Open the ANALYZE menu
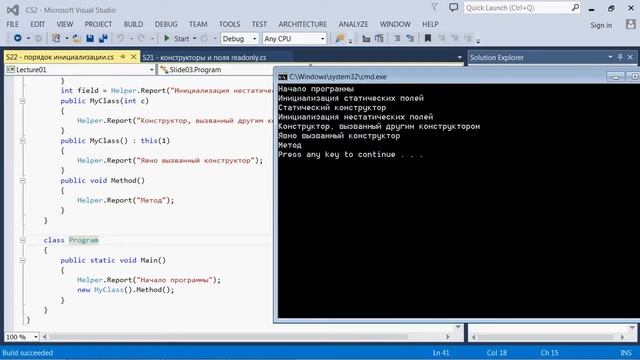 (353, 24)
